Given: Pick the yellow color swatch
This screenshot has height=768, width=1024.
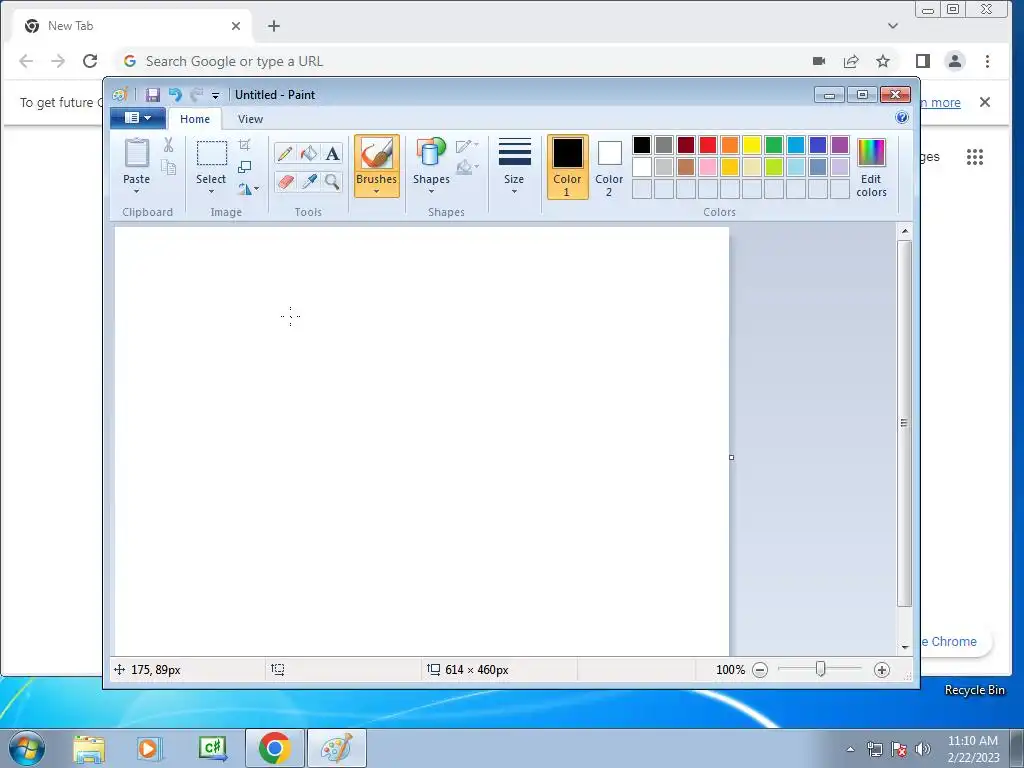Looking at the screenshot, I should click(x=752, y=144).
